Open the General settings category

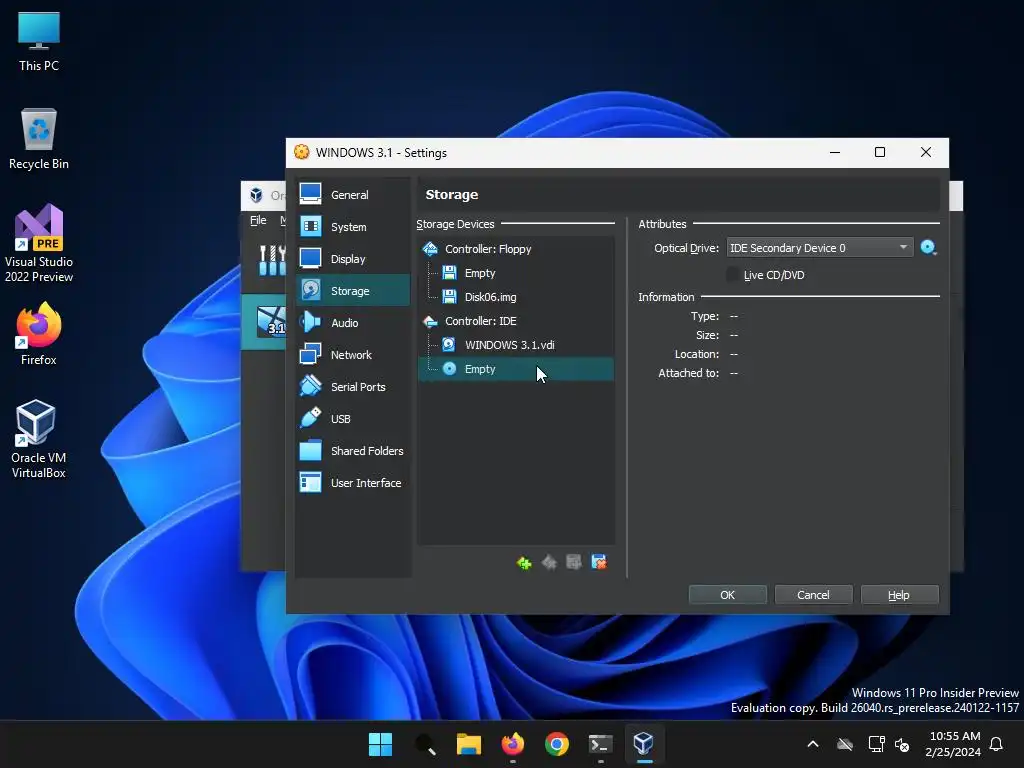point(353,195)
